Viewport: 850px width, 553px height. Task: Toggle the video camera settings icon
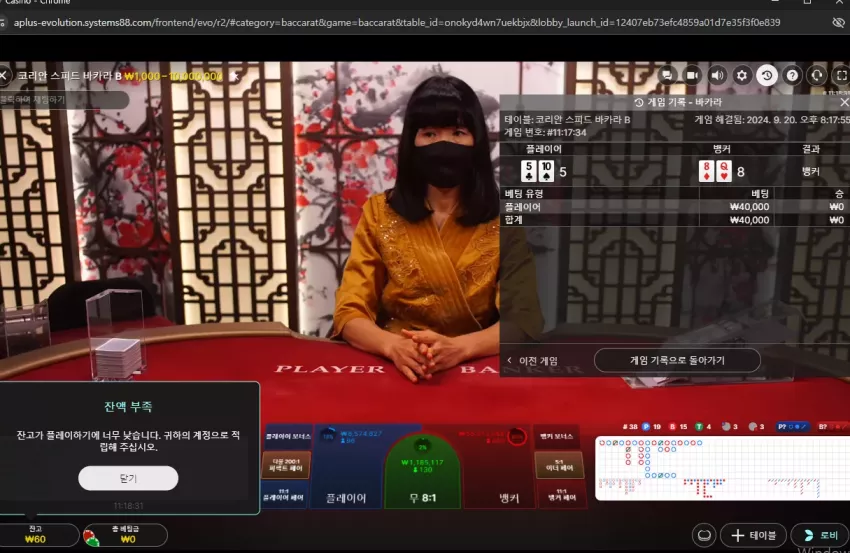click(692, 75)
